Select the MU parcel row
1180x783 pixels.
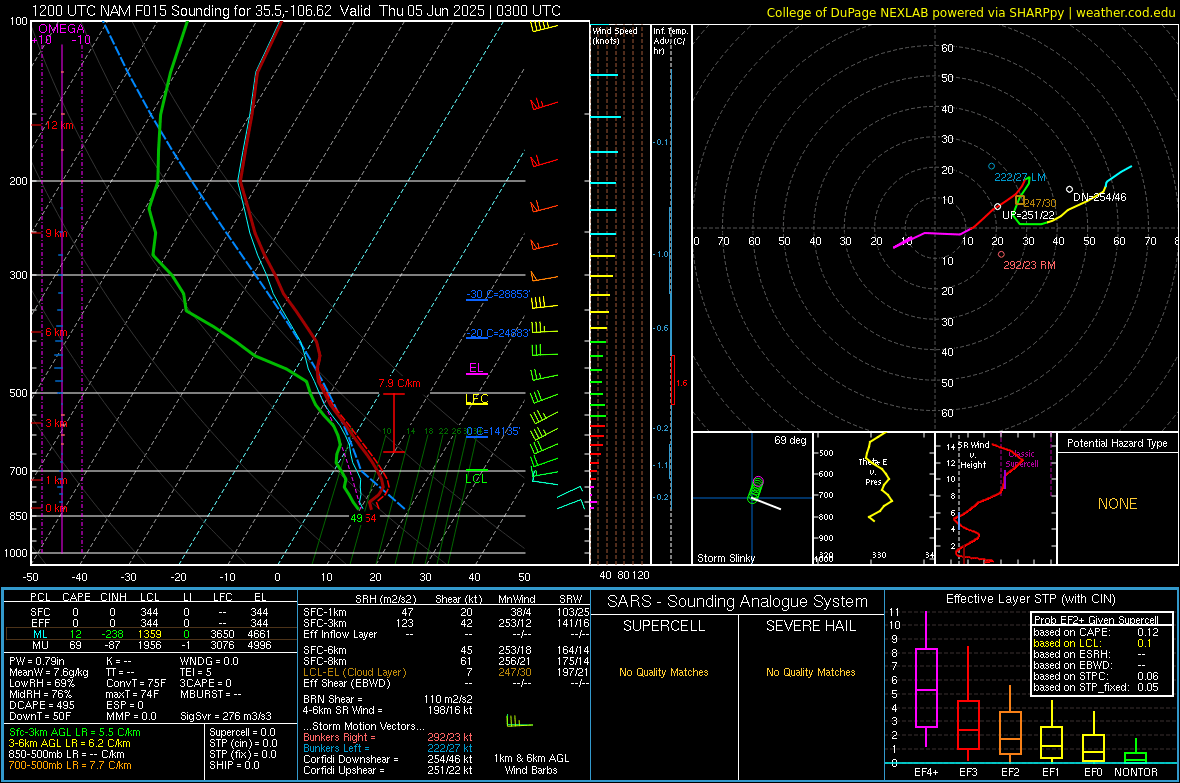pyautogui.click(x=150, y=645)
